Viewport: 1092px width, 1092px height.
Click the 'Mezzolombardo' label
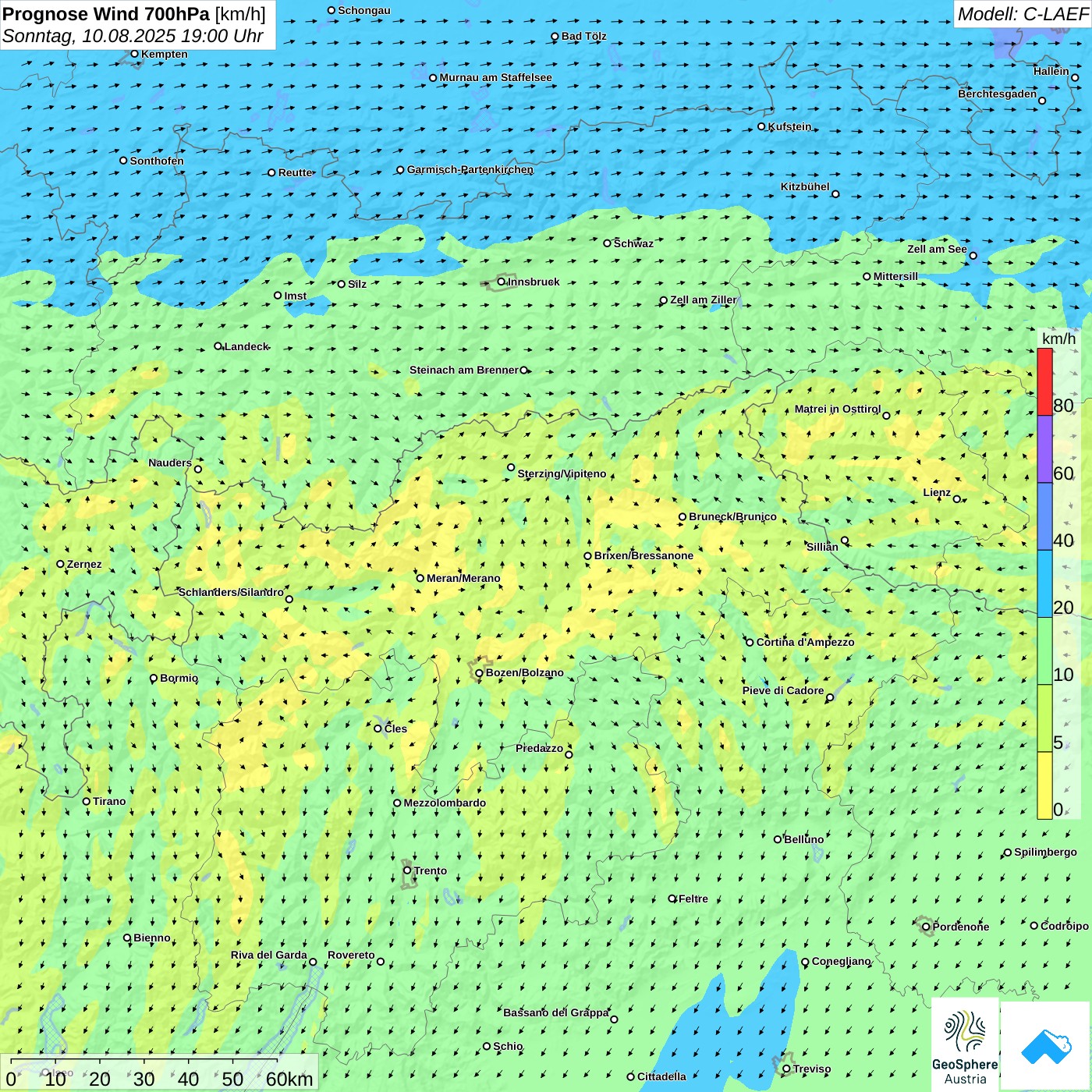point(445,803)
